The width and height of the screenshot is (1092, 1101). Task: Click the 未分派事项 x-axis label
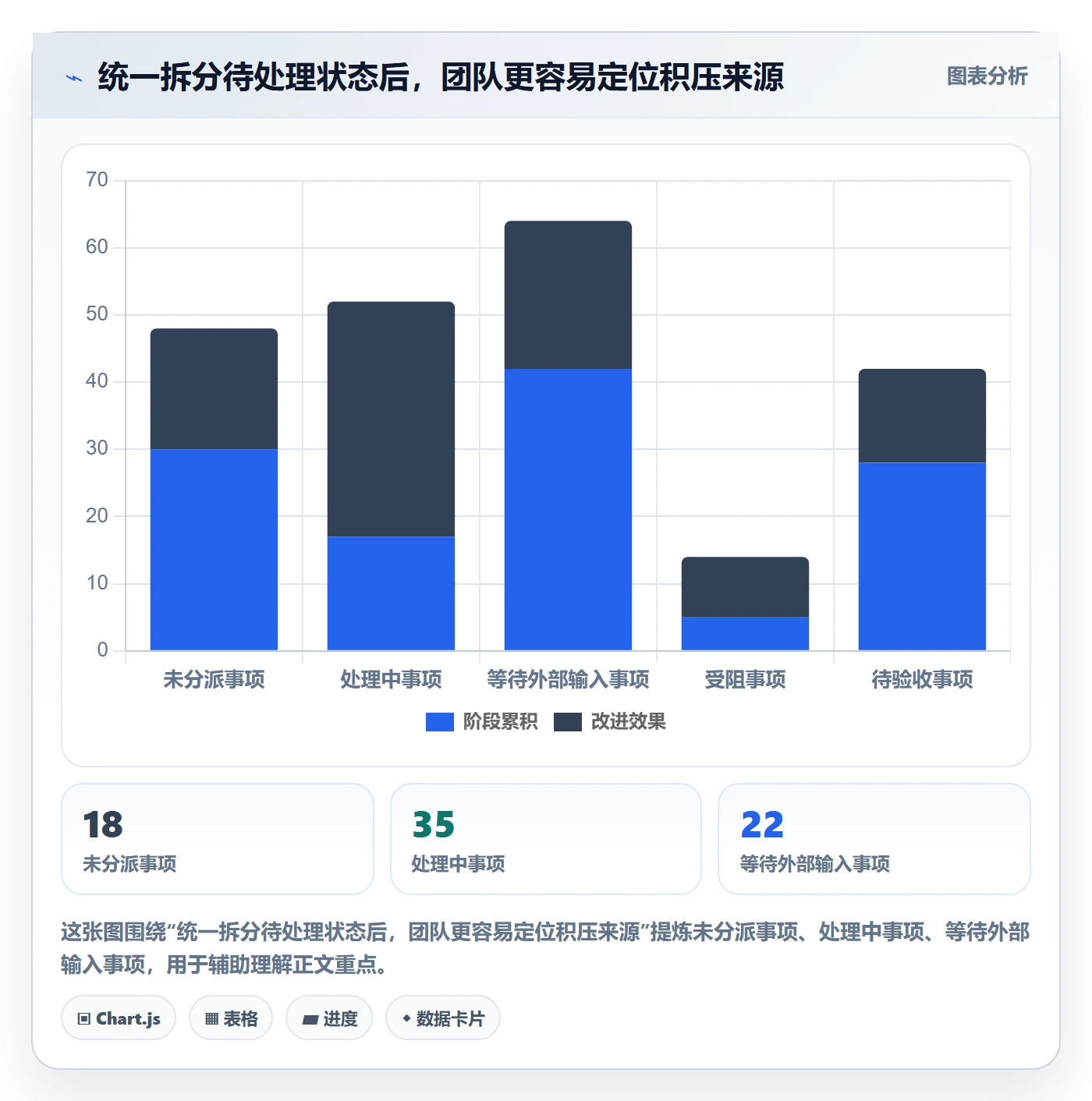(x=214, y=680)
